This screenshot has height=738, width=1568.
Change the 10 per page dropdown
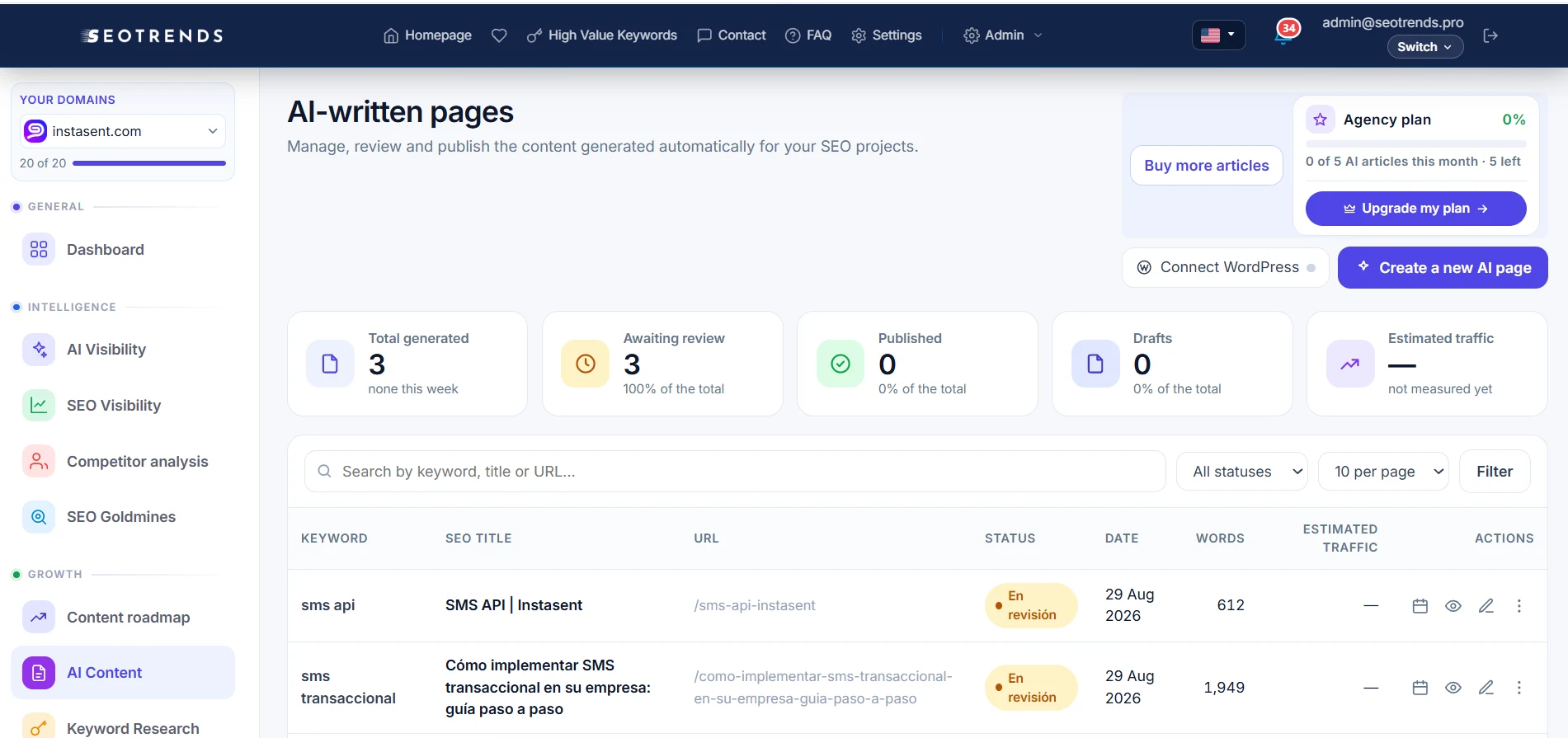pyautogui.click(x=1383, y=472)
